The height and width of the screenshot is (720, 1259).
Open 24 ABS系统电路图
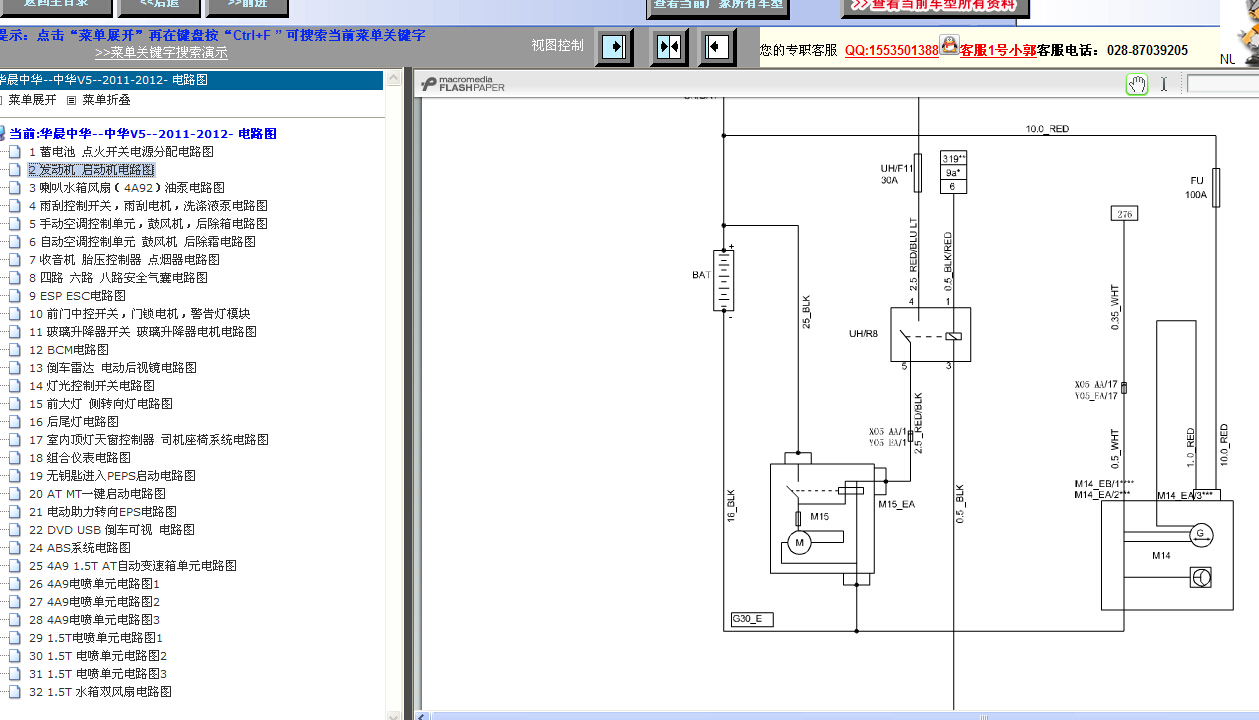[x=80, y=548]
